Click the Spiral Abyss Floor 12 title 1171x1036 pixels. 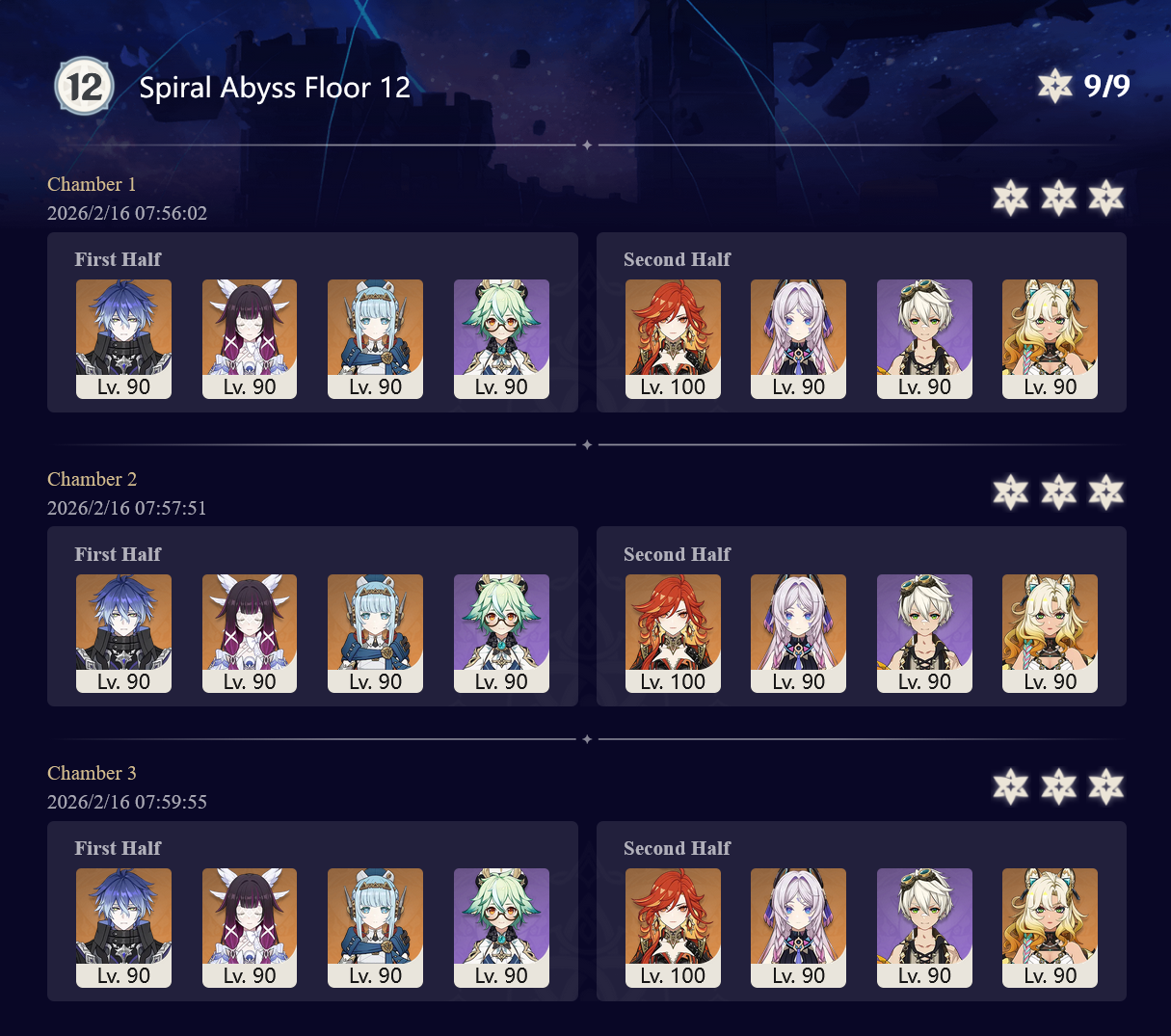point(275,88)
